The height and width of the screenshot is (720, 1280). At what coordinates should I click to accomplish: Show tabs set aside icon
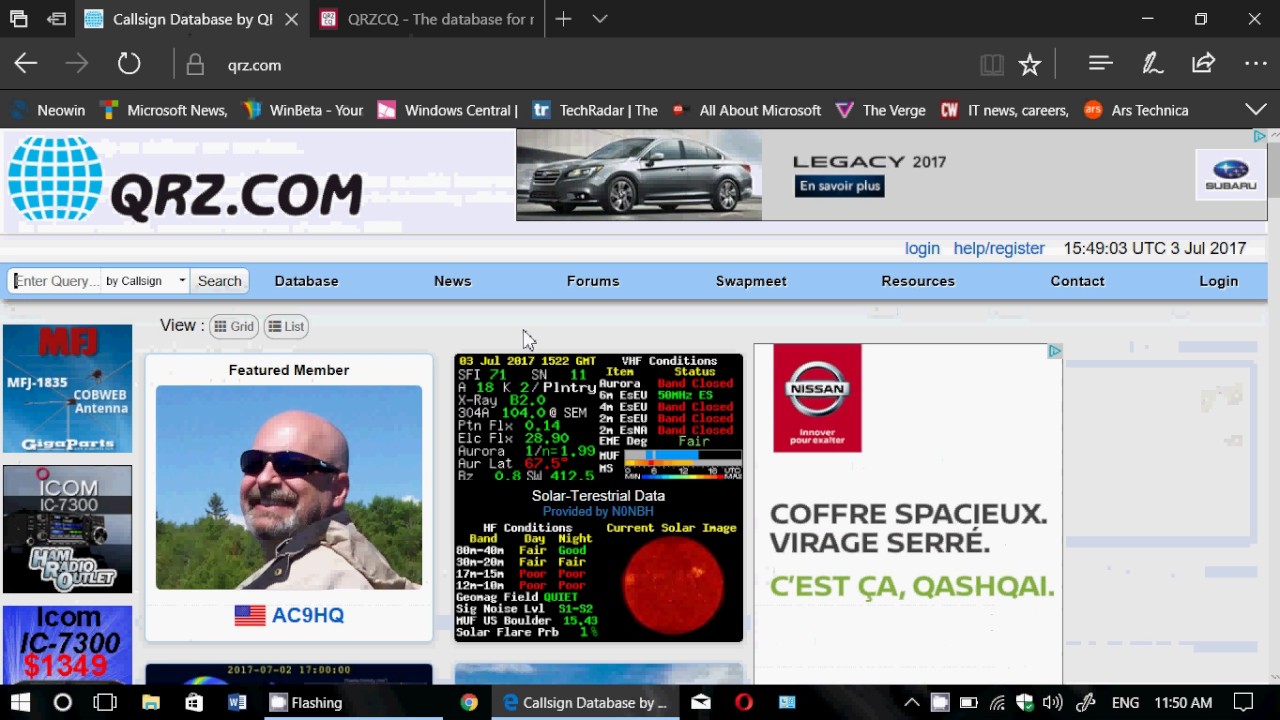pos(18,19)
